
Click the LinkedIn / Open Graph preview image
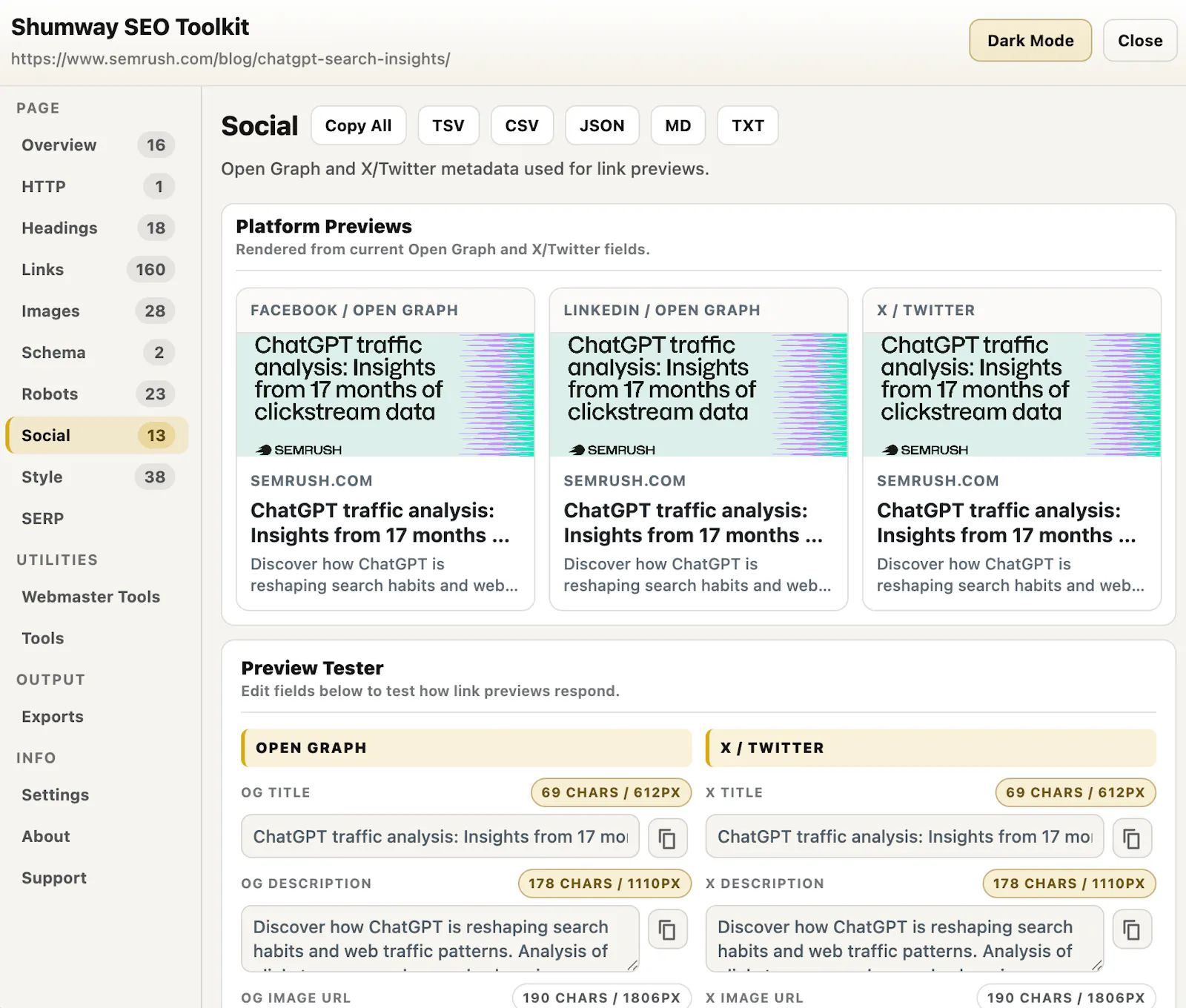point(698,394)
